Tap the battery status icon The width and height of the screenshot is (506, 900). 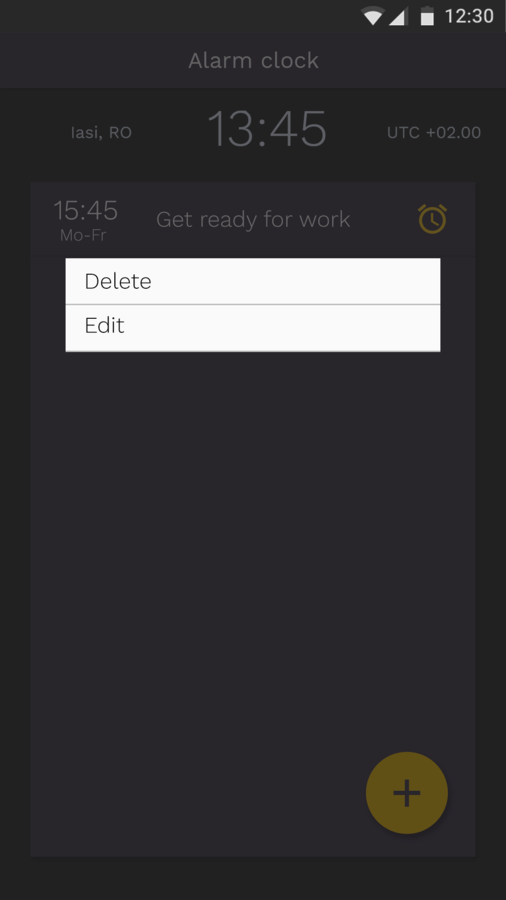(427, 16)
